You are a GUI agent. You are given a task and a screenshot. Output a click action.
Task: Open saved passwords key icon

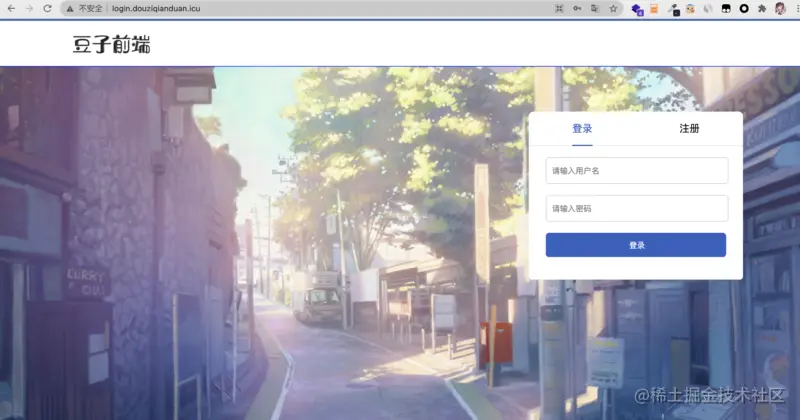[577, 9]
